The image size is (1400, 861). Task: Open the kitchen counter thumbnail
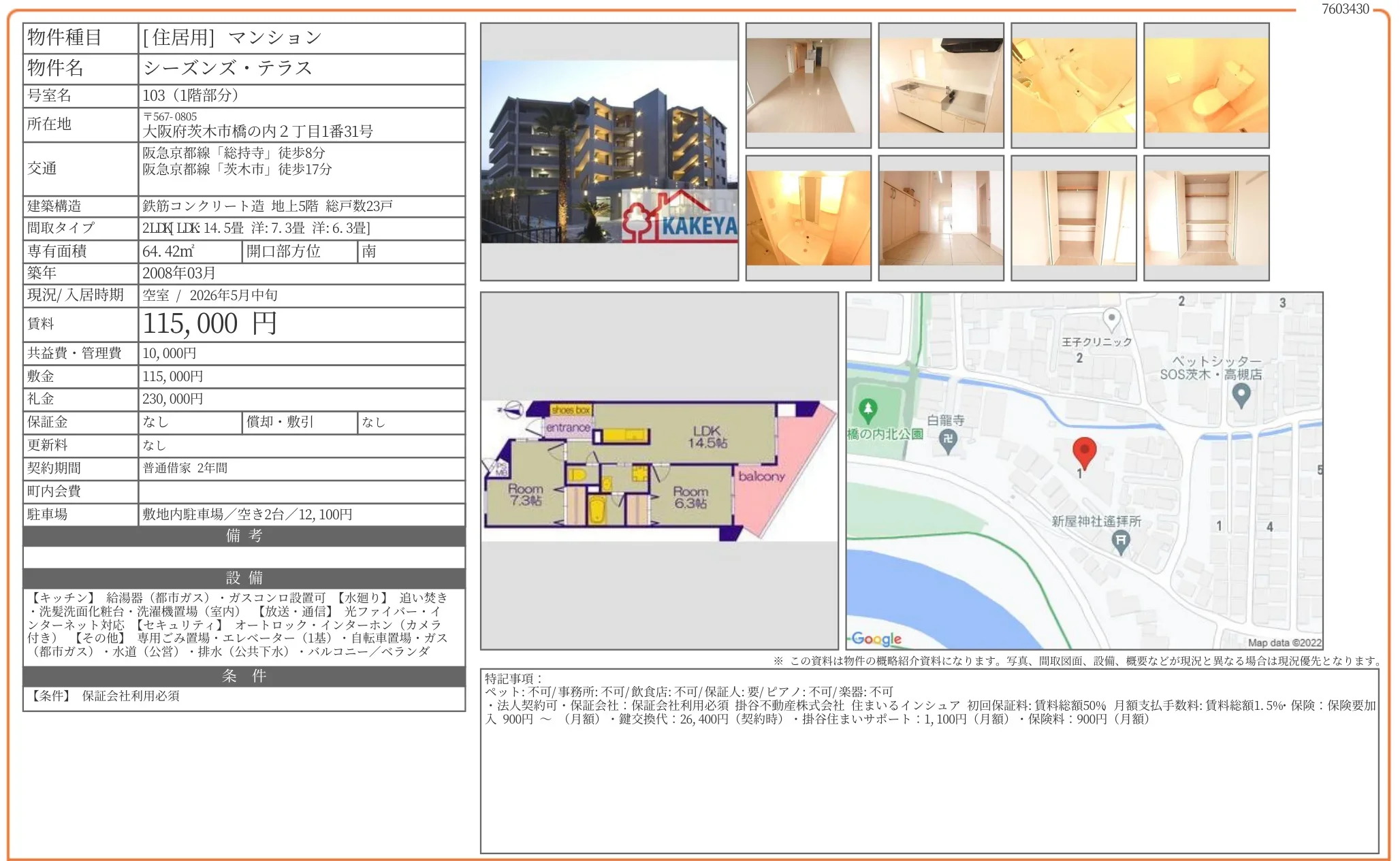pos(940,85)
